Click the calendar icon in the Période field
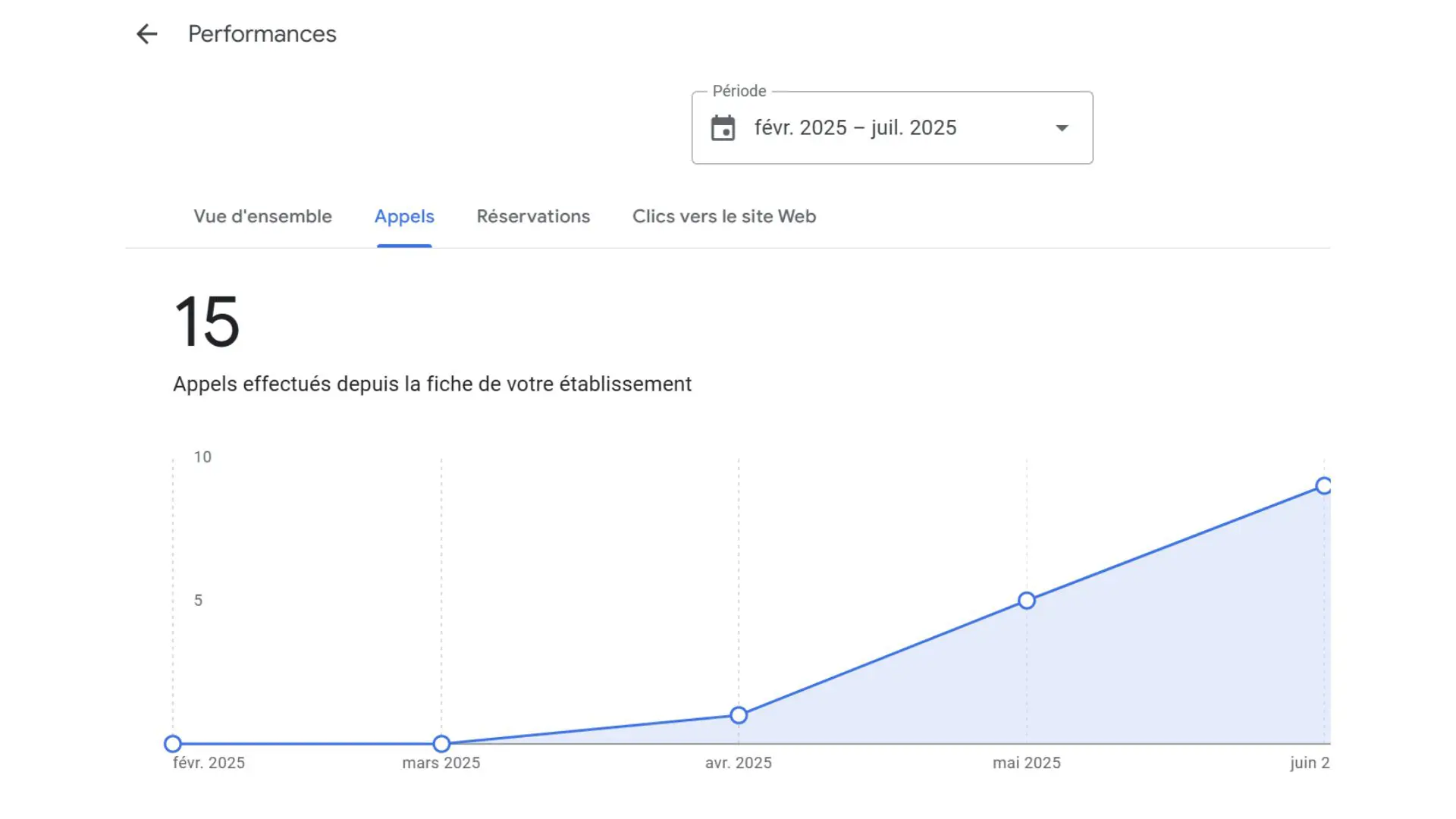 [724, 127]
